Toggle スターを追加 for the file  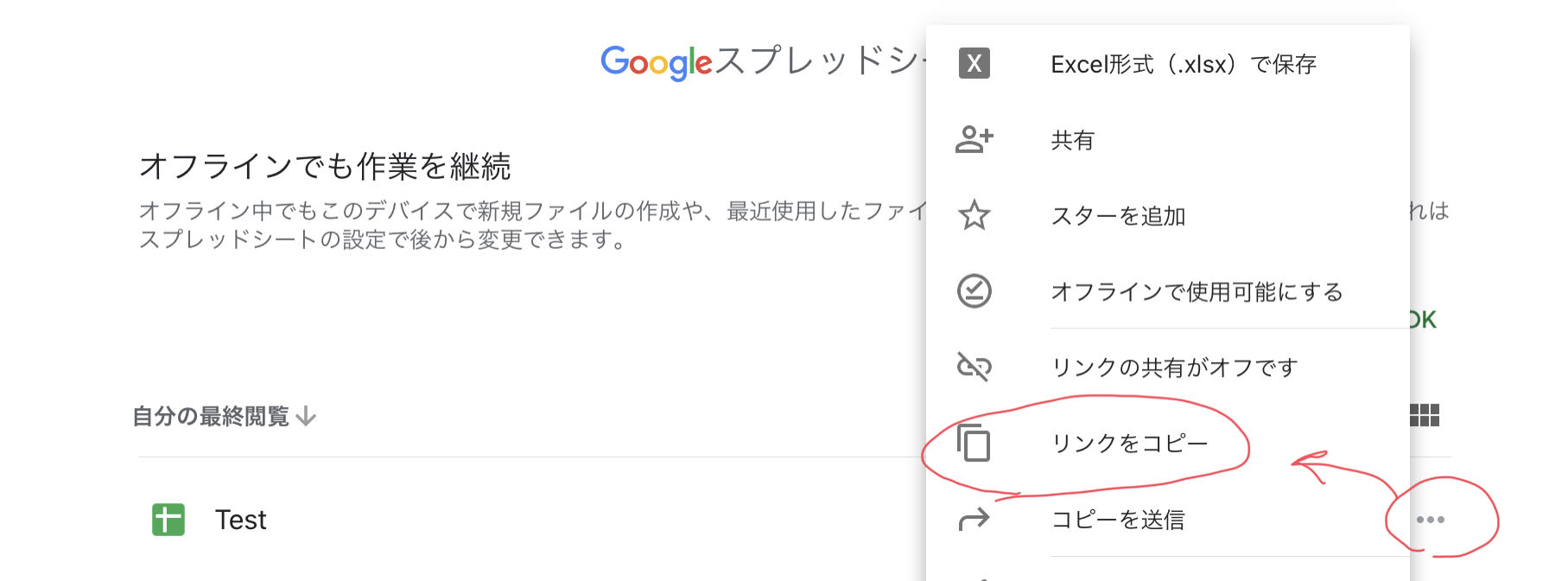tap(1118, 216)
